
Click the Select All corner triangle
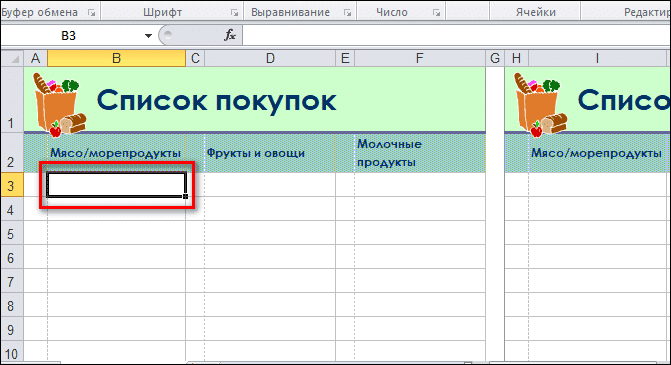tap(12, 58)
